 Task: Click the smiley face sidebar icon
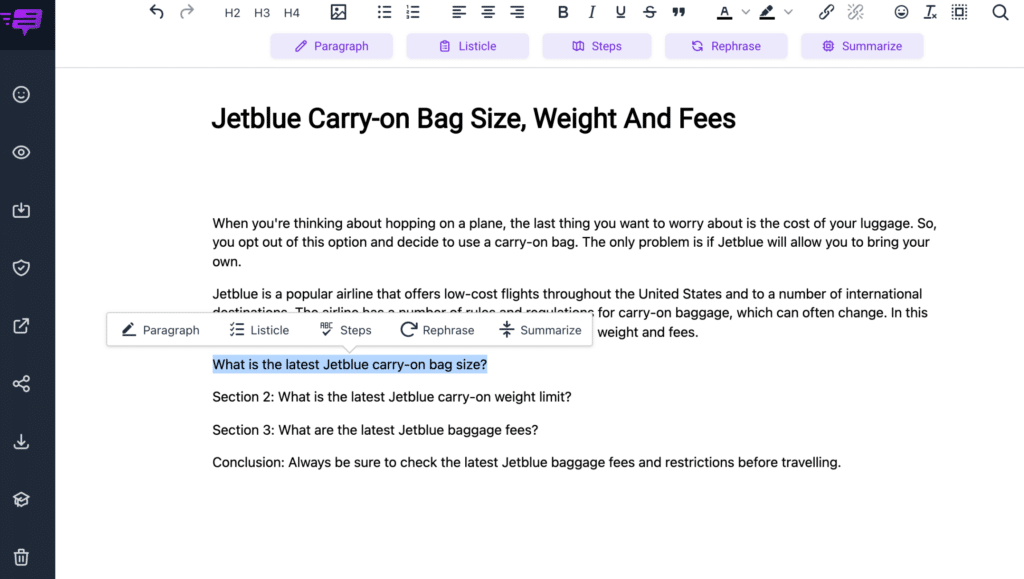pos(21,95)
